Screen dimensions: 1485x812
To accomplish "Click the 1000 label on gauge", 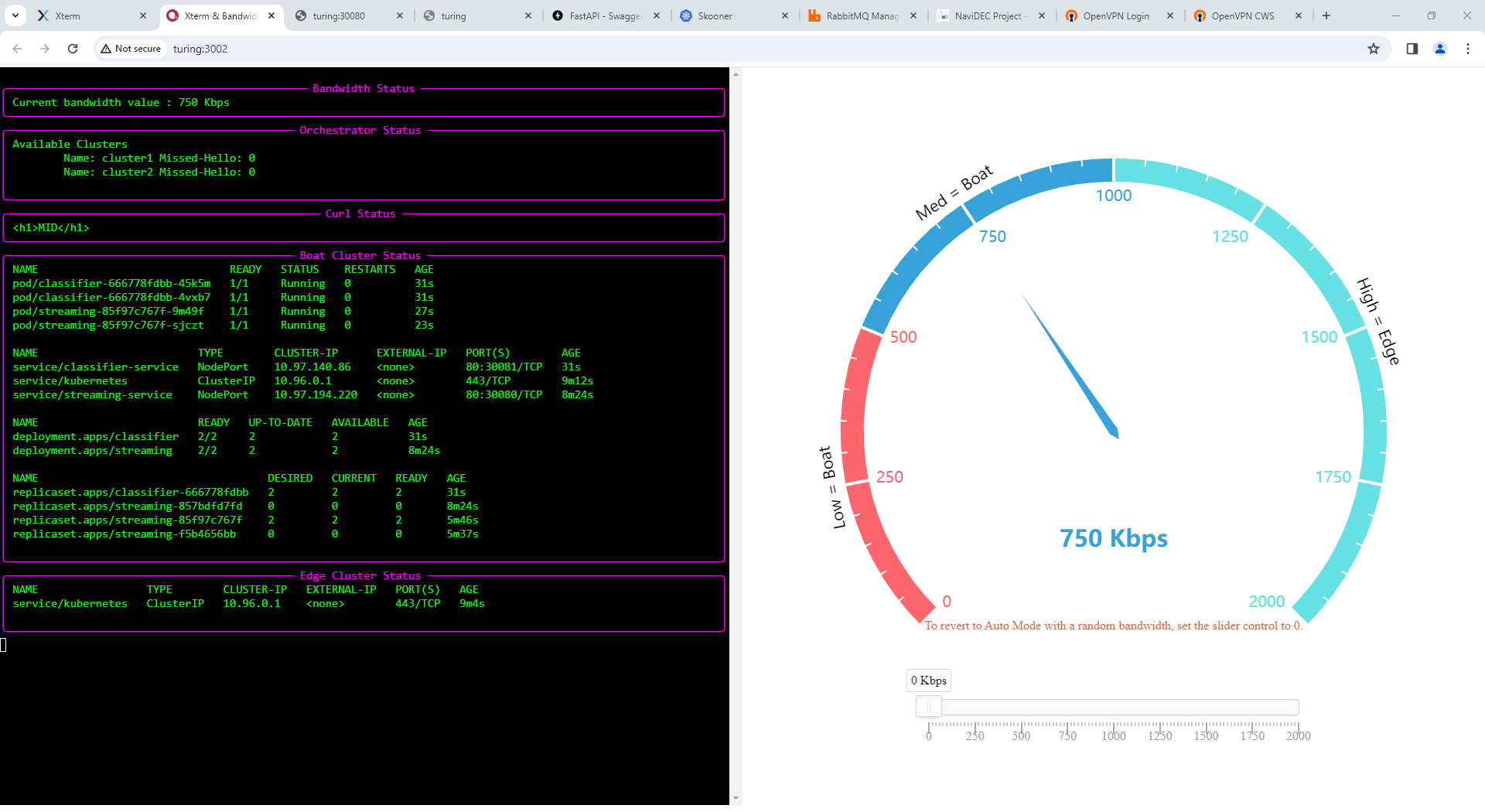I will point(1114,196).
